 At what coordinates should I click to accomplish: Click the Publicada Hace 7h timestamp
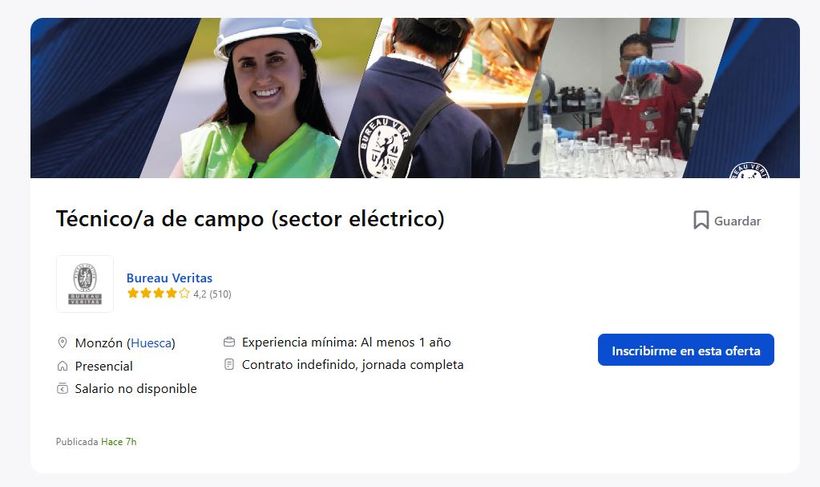[x=96, y=441]
